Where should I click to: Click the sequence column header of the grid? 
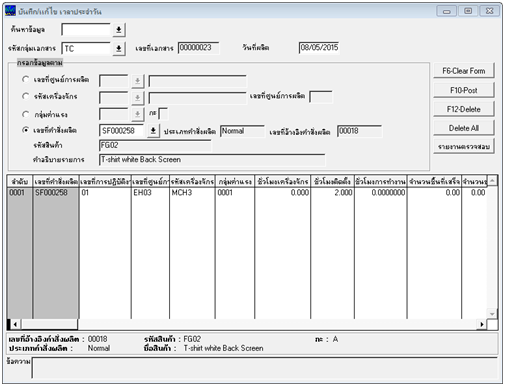[x=20, y=182]
